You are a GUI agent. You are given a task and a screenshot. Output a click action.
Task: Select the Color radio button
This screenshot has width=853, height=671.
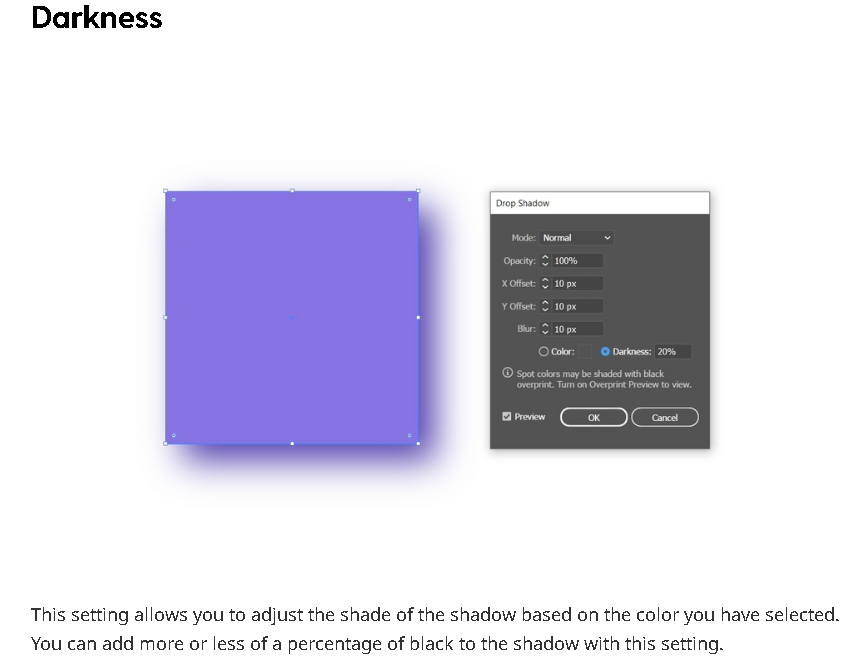tap(544, 352)
